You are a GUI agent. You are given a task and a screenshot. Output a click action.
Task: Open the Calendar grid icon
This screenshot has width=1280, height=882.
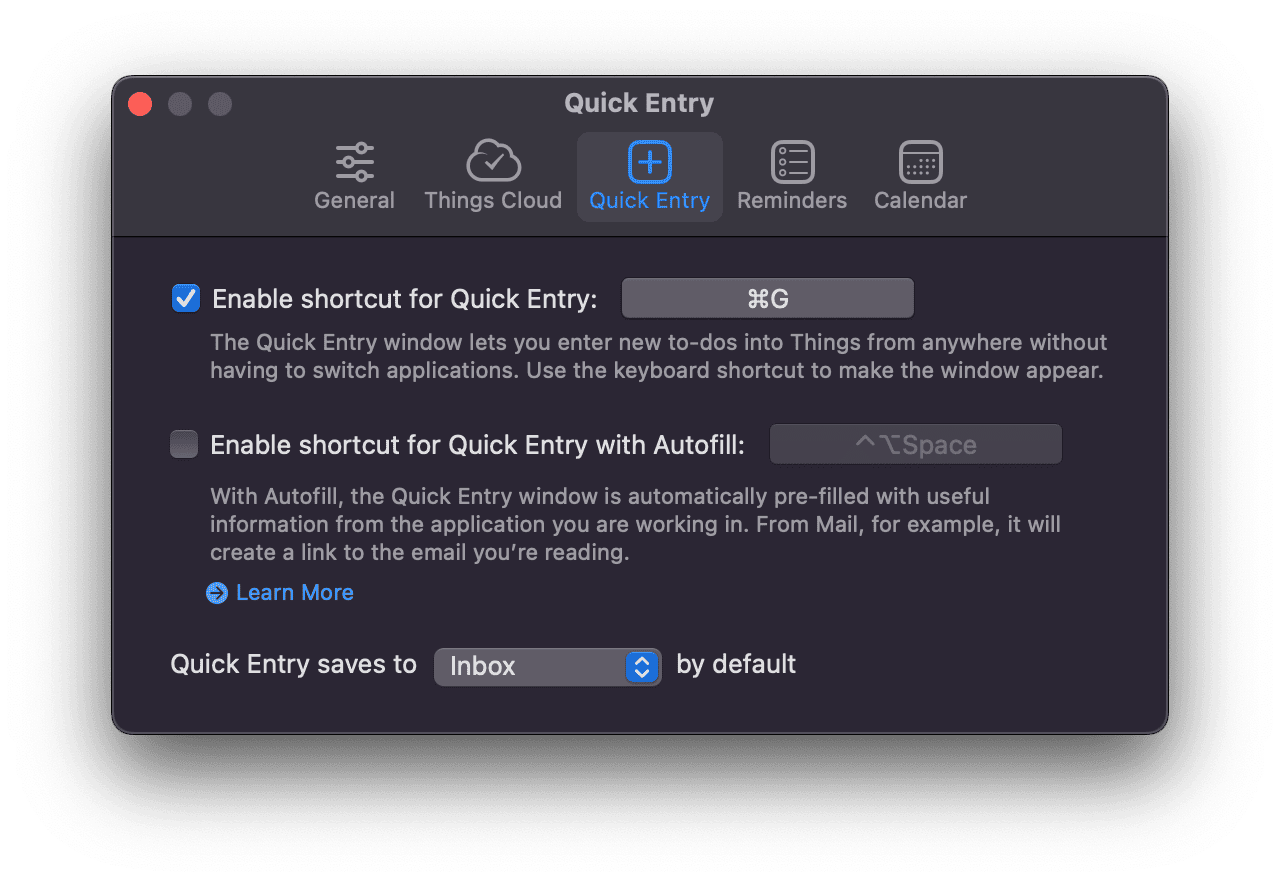(920, 162)
